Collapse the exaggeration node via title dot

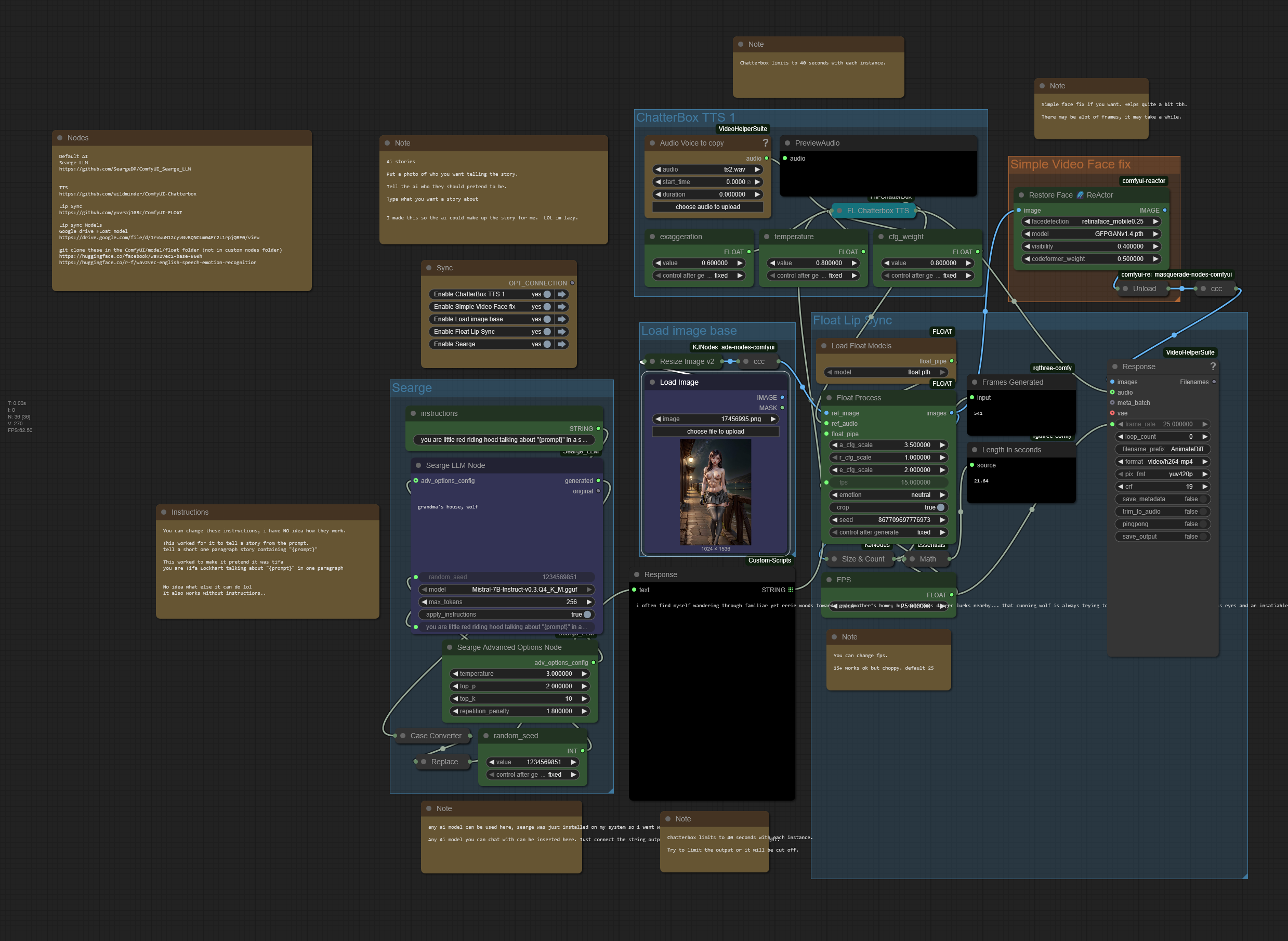tap(652, 237)
